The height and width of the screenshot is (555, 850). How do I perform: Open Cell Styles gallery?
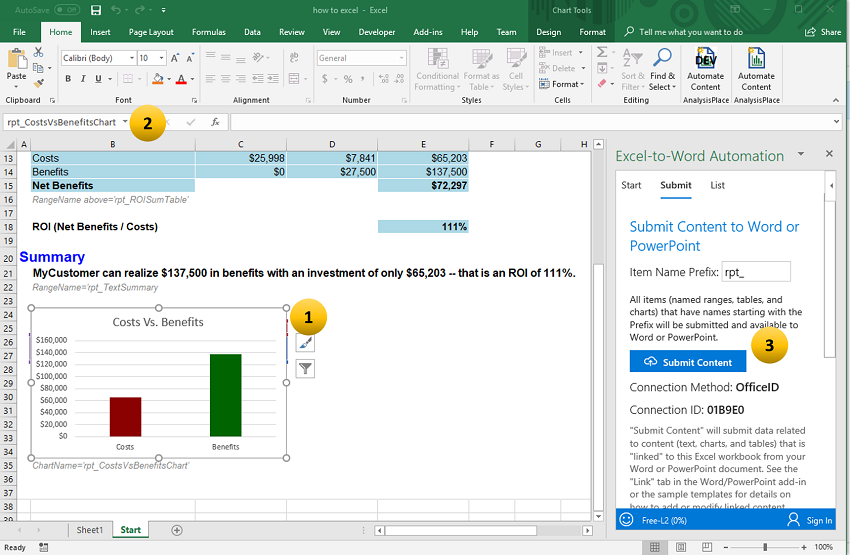coord(516,69)
